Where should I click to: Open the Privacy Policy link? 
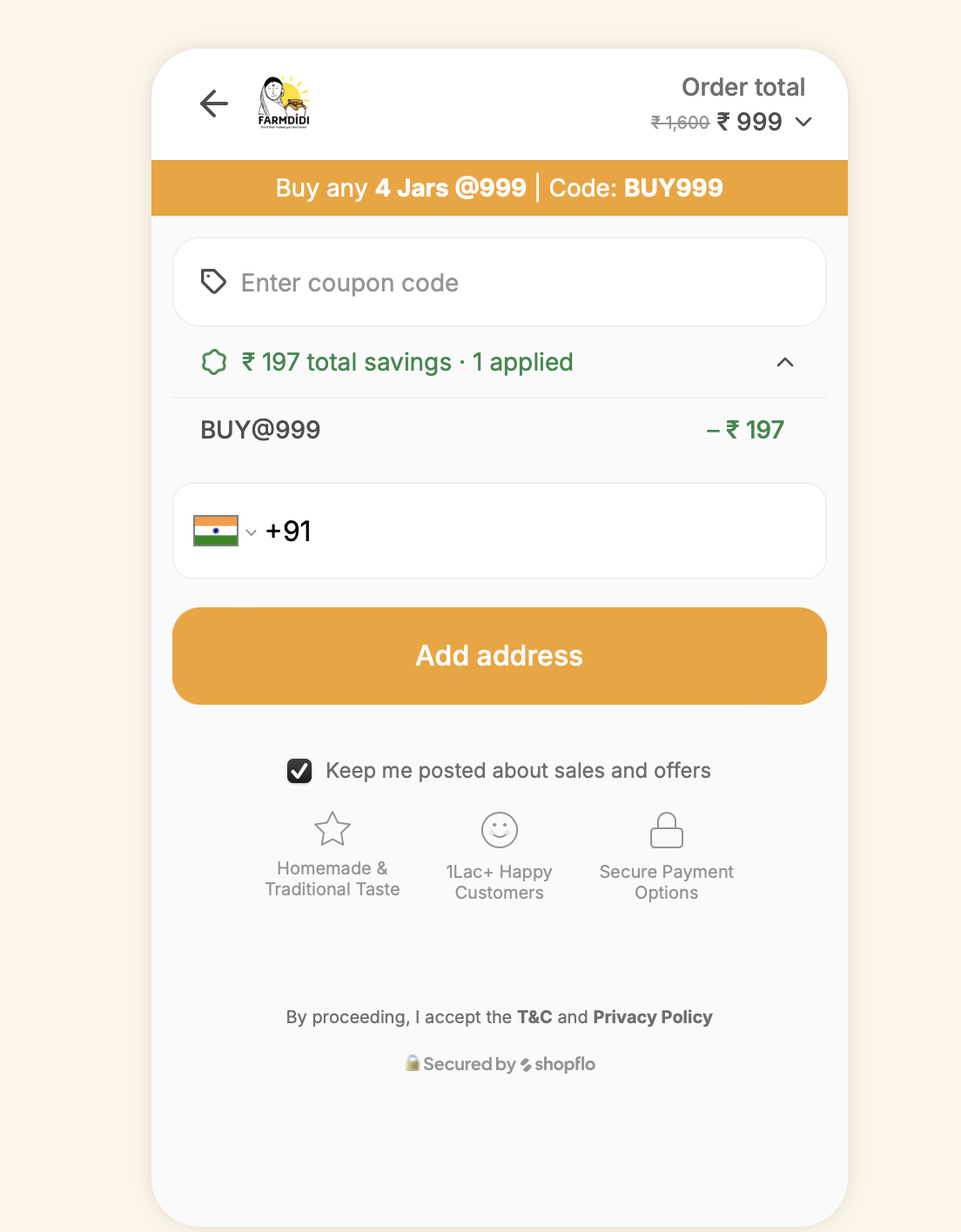(x=653, y=1017)
